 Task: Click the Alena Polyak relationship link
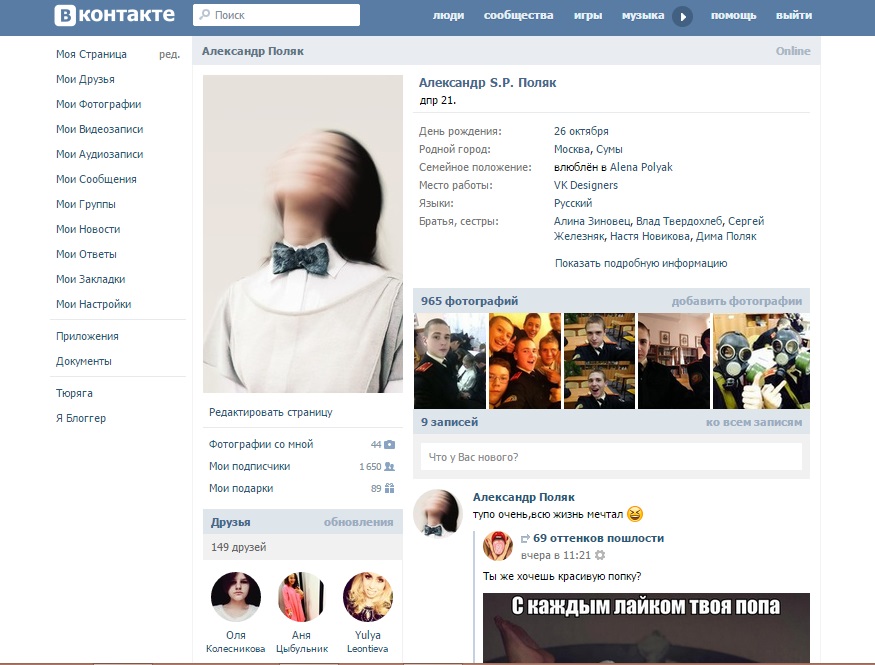641,167
